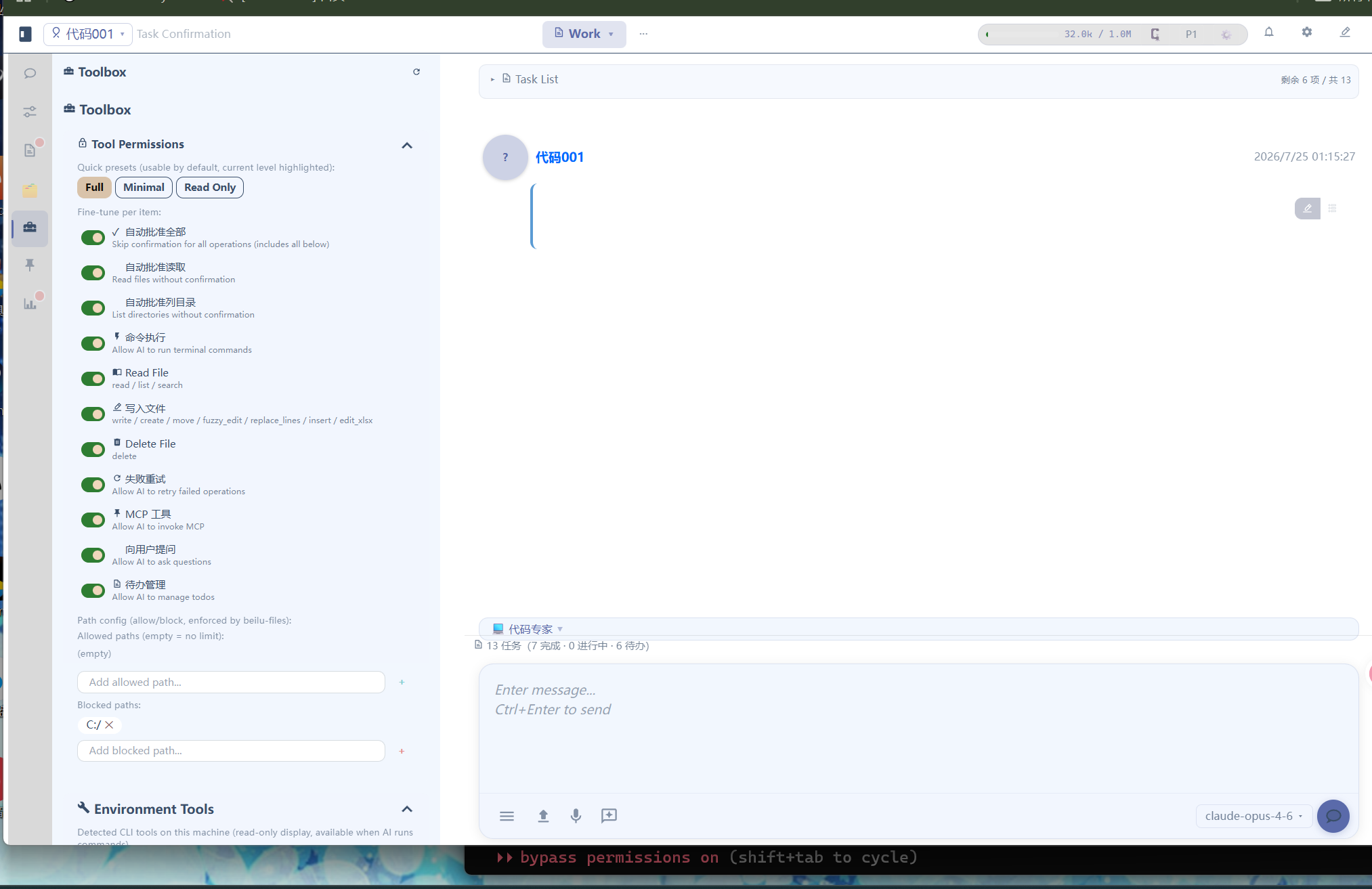Remove the C:/ blocked path
The width and height of the screenshot is (1372, 889).
(109, 725)
